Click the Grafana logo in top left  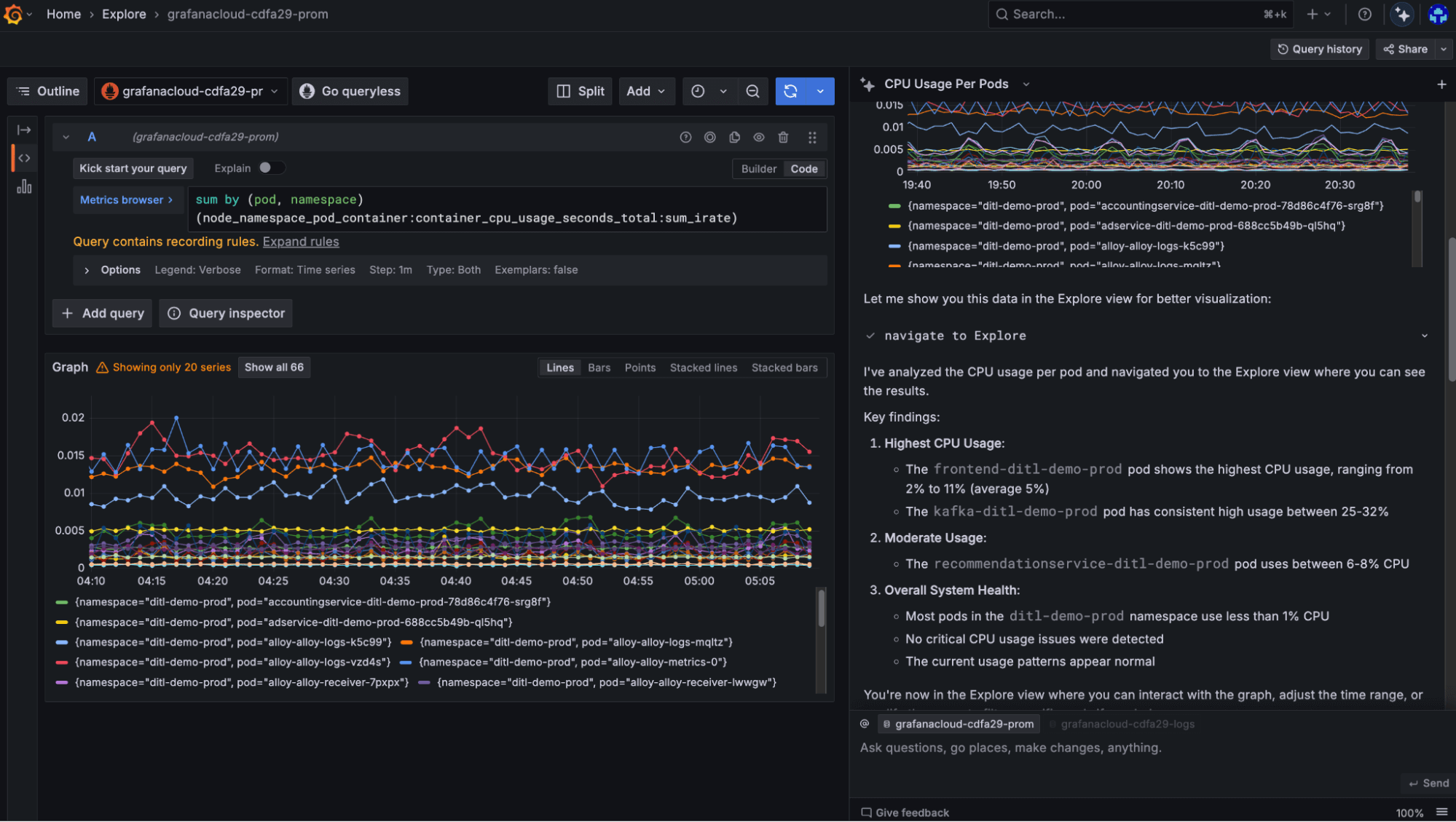click(13, 14)
